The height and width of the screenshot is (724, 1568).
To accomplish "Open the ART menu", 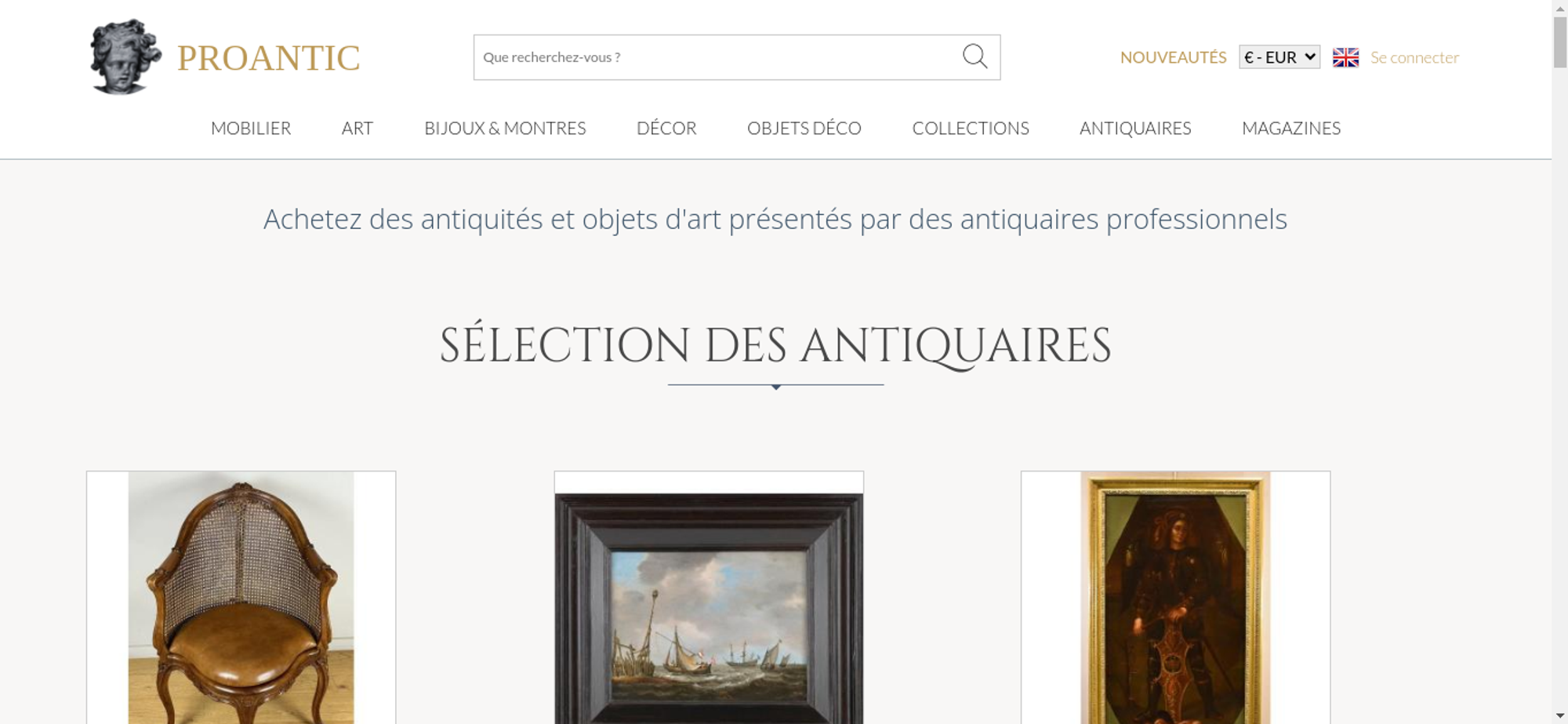I will [358, 128].
